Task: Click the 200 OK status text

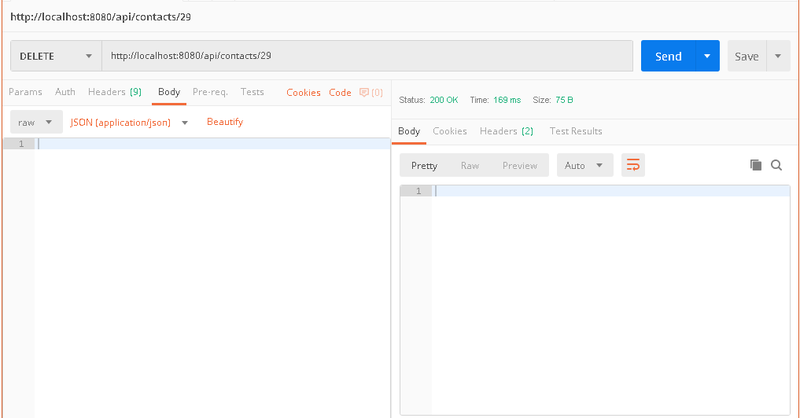Action: (x=444, y=100)
